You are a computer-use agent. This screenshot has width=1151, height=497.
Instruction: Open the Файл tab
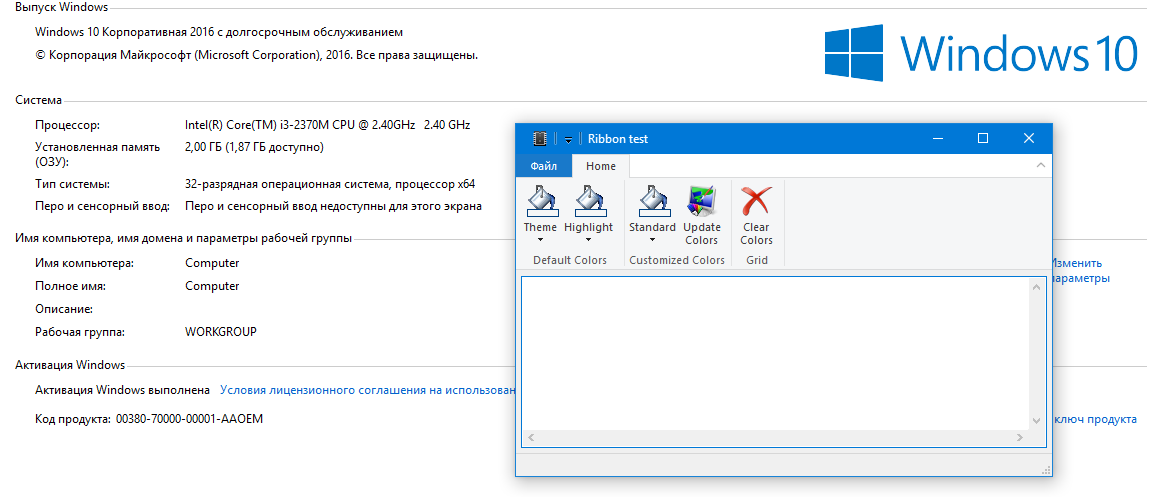(543, 166)
